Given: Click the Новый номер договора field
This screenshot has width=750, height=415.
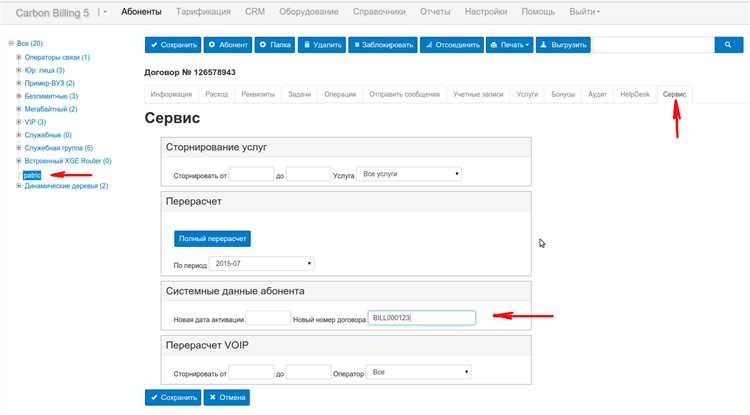Looking at the screenshot, I should [422, 318].
